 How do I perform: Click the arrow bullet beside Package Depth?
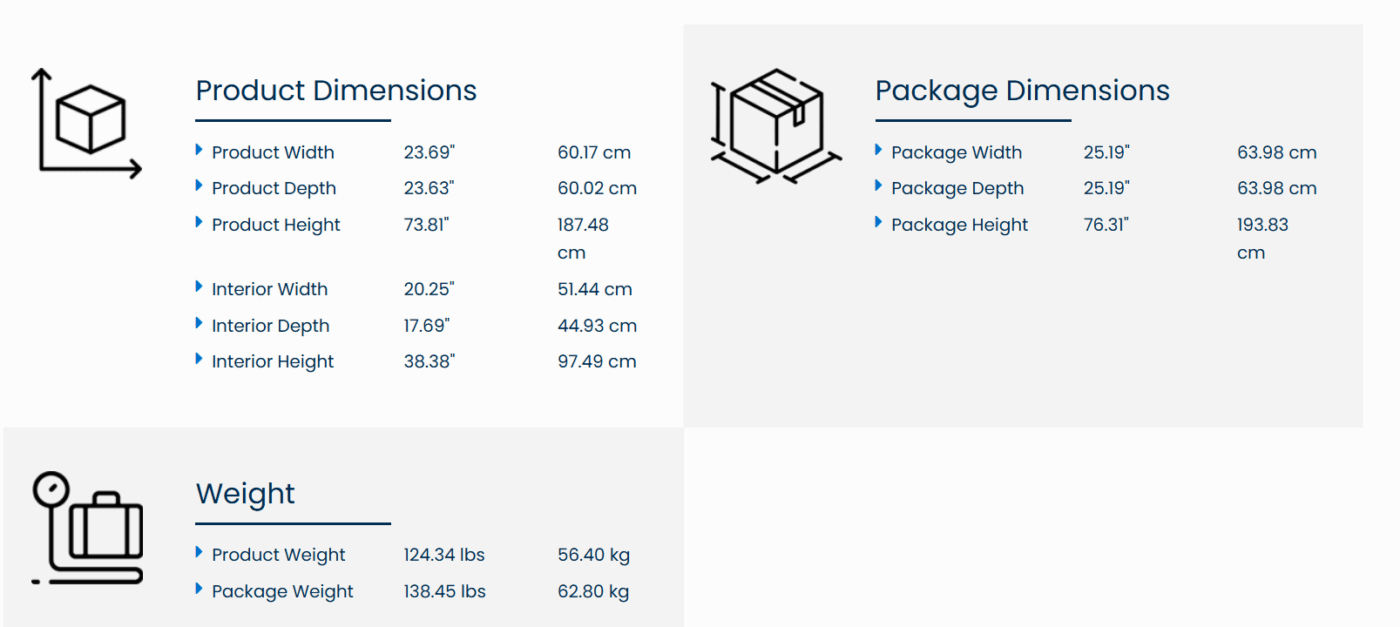click(879, 186)
